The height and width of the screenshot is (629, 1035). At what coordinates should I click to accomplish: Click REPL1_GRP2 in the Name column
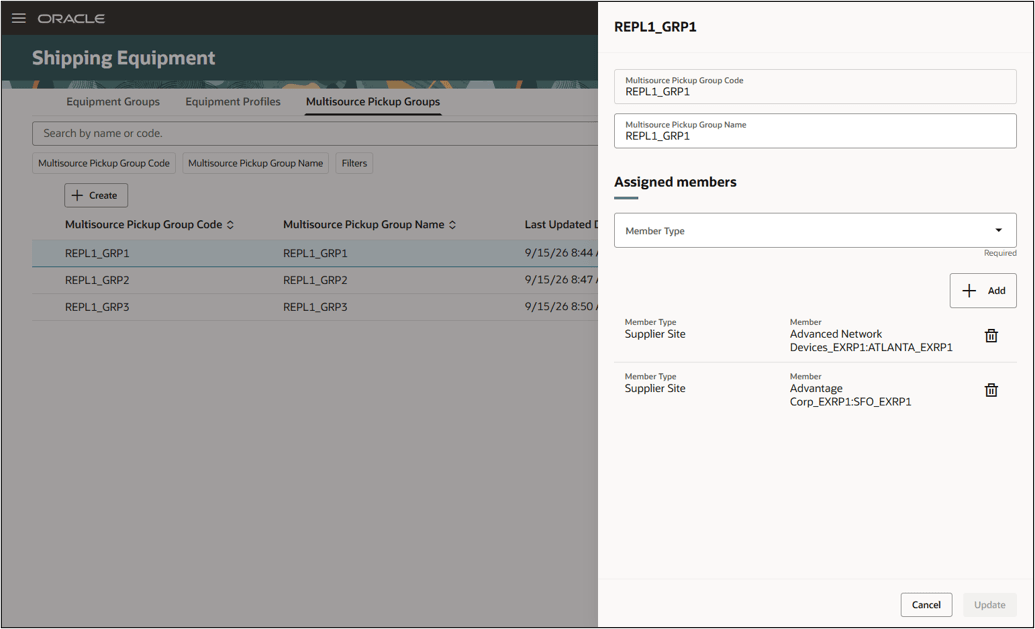(x=315, y=281)
